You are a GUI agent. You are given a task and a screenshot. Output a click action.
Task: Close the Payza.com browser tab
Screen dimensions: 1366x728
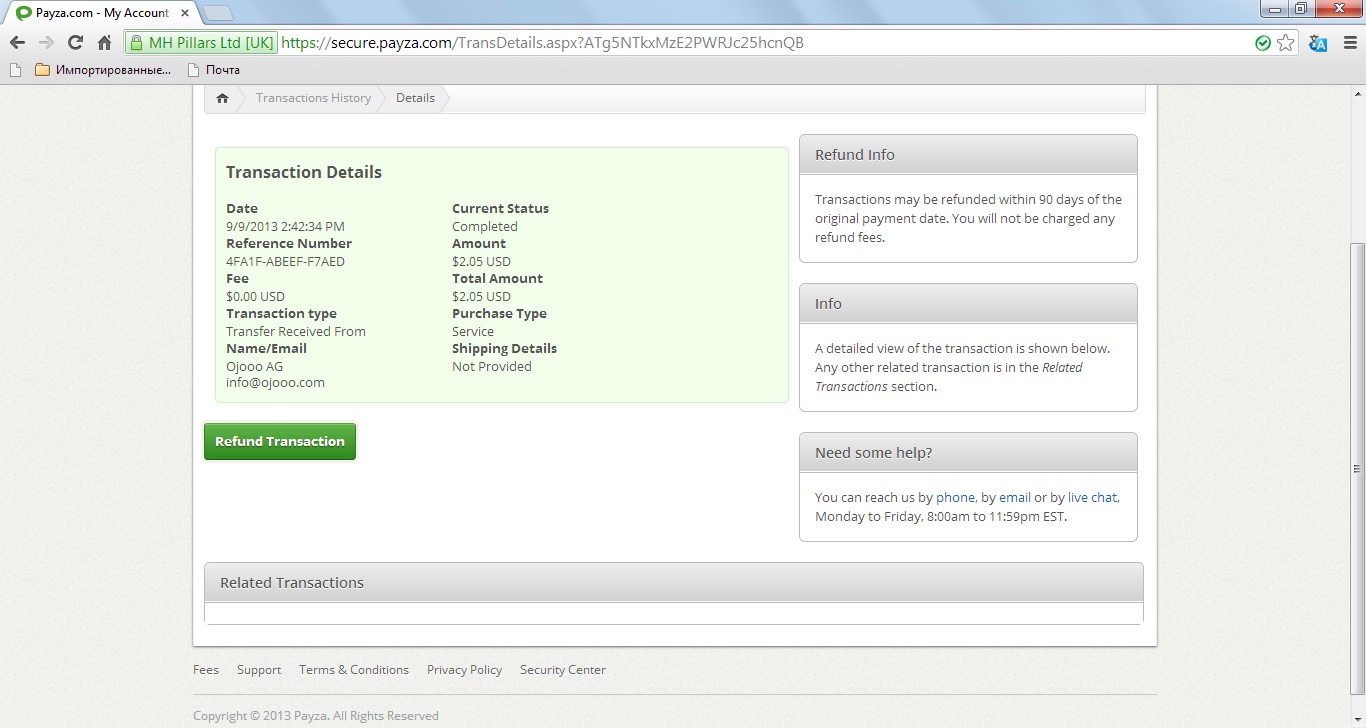click(x=184, y=13)
